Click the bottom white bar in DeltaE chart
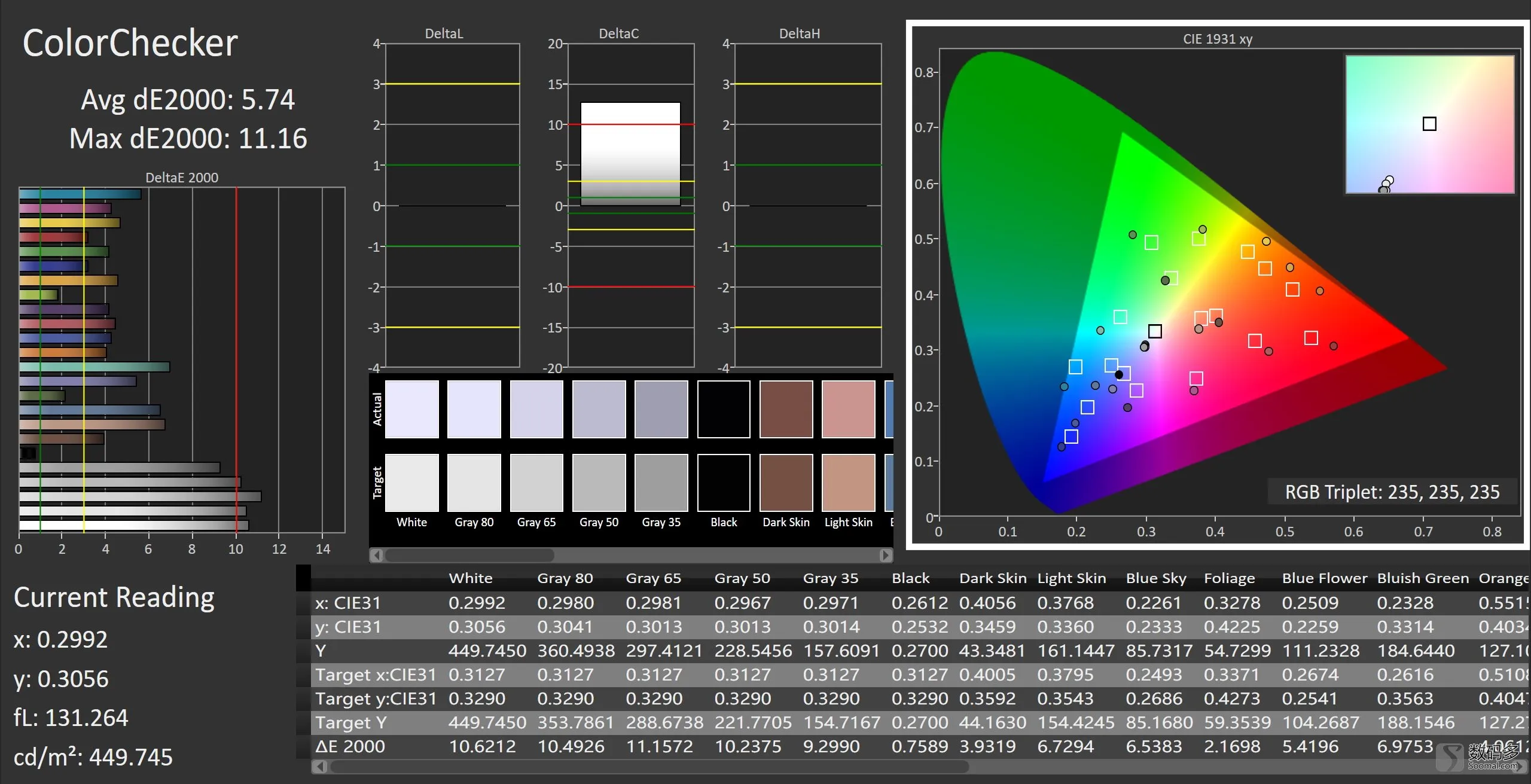Viewport: 1531px width, 784px height. pos(134,525)
